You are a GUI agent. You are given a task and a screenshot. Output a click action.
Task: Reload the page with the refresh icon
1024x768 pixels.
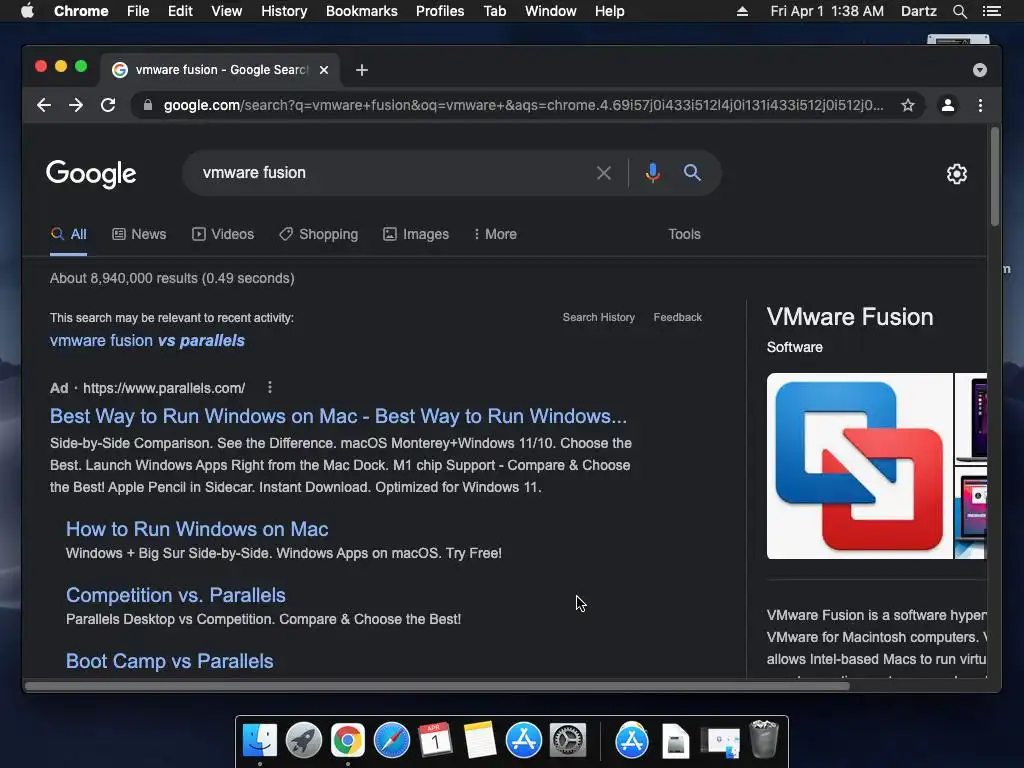tap(108, 105)
